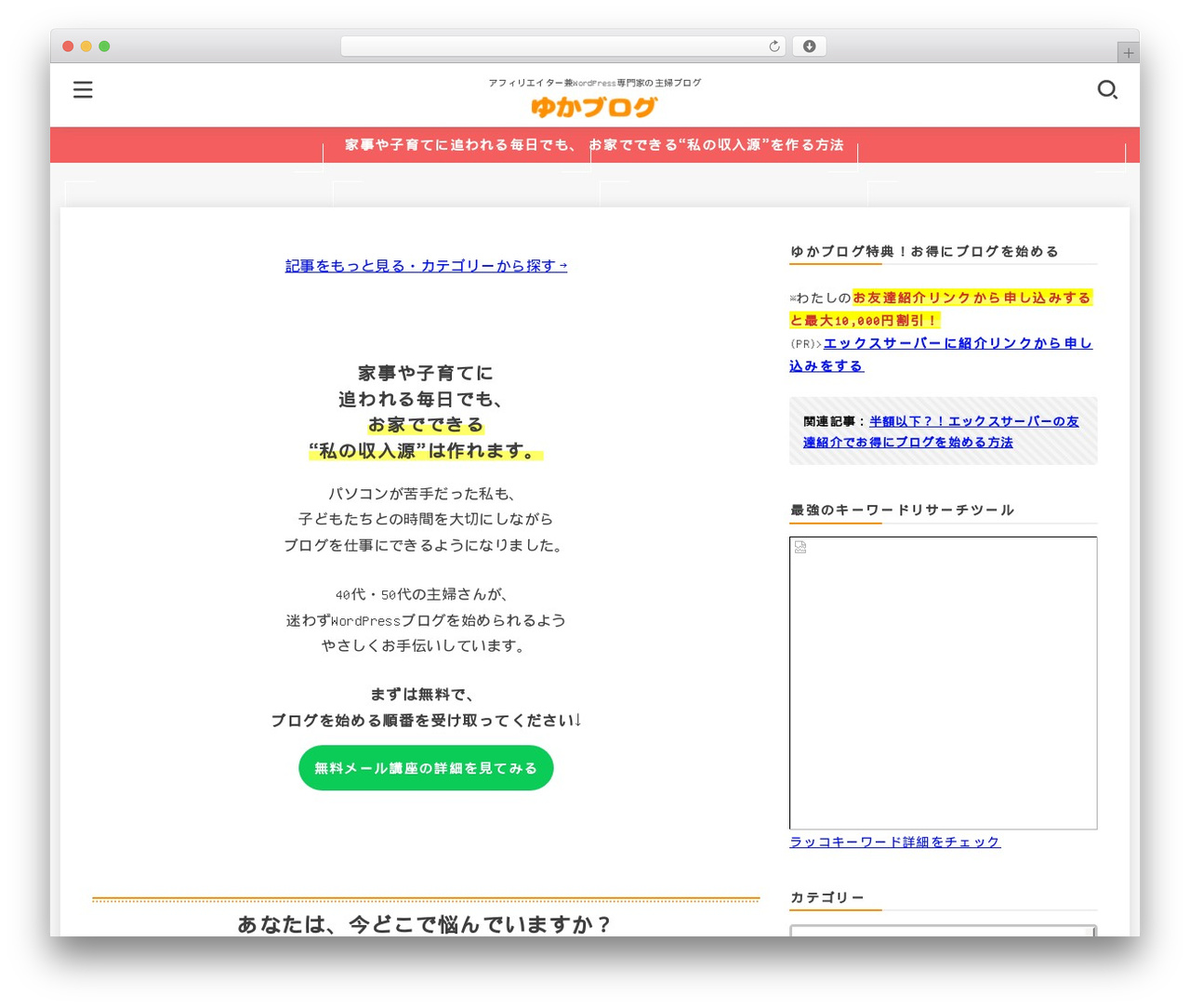
Task: Click the red banner 家事や子育てに追われる毎日でも
Action: 595,145
